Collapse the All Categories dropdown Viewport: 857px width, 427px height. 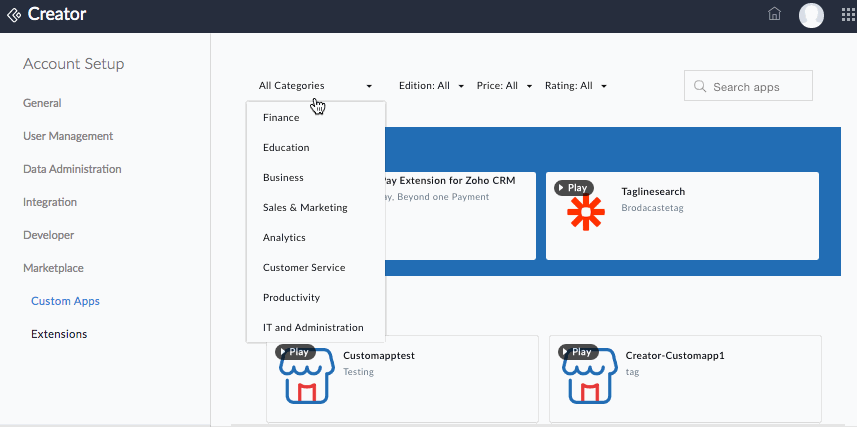click(x=315, y=86)
